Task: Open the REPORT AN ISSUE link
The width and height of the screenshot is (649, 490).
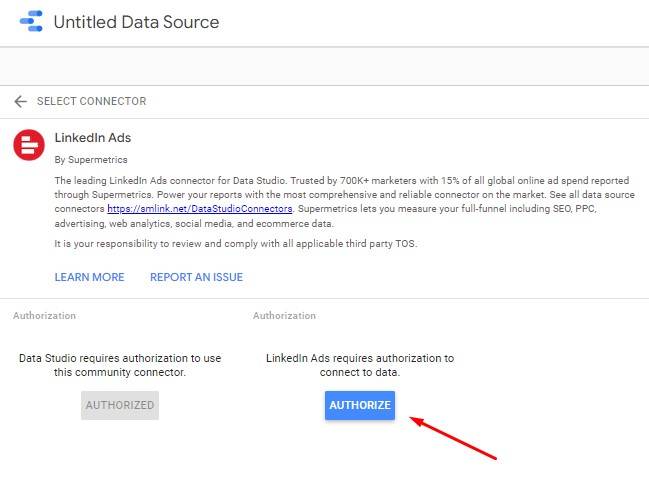Action: [196, 277]
